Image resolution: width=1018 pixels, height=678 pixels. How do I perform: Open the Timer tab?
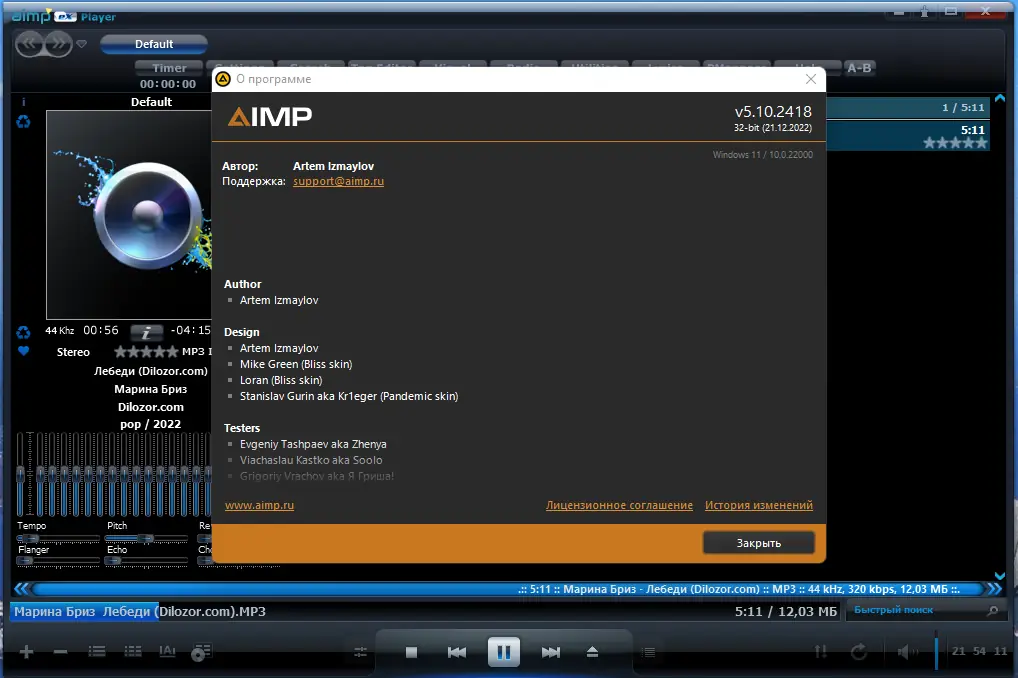click(x=169, y=68)
